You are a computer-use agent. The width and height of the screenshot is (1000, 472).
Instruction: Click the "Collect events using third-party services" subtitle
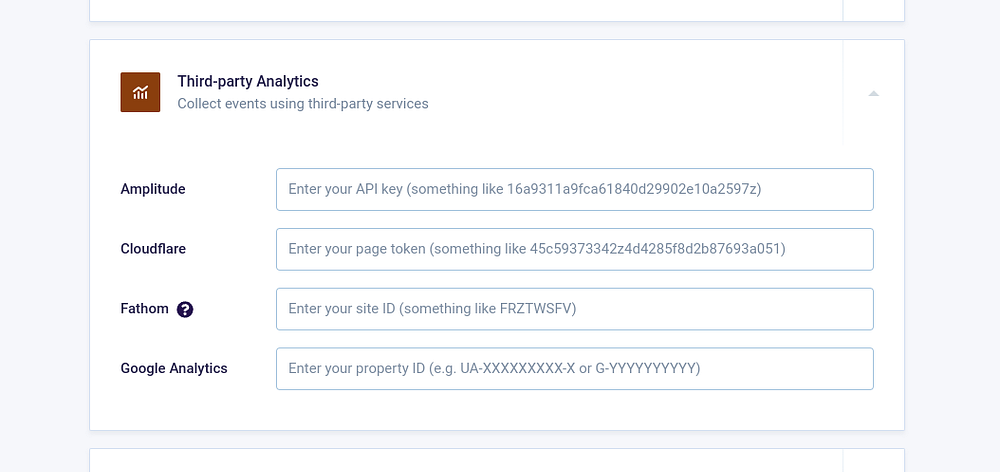click(x=302, y=103)
